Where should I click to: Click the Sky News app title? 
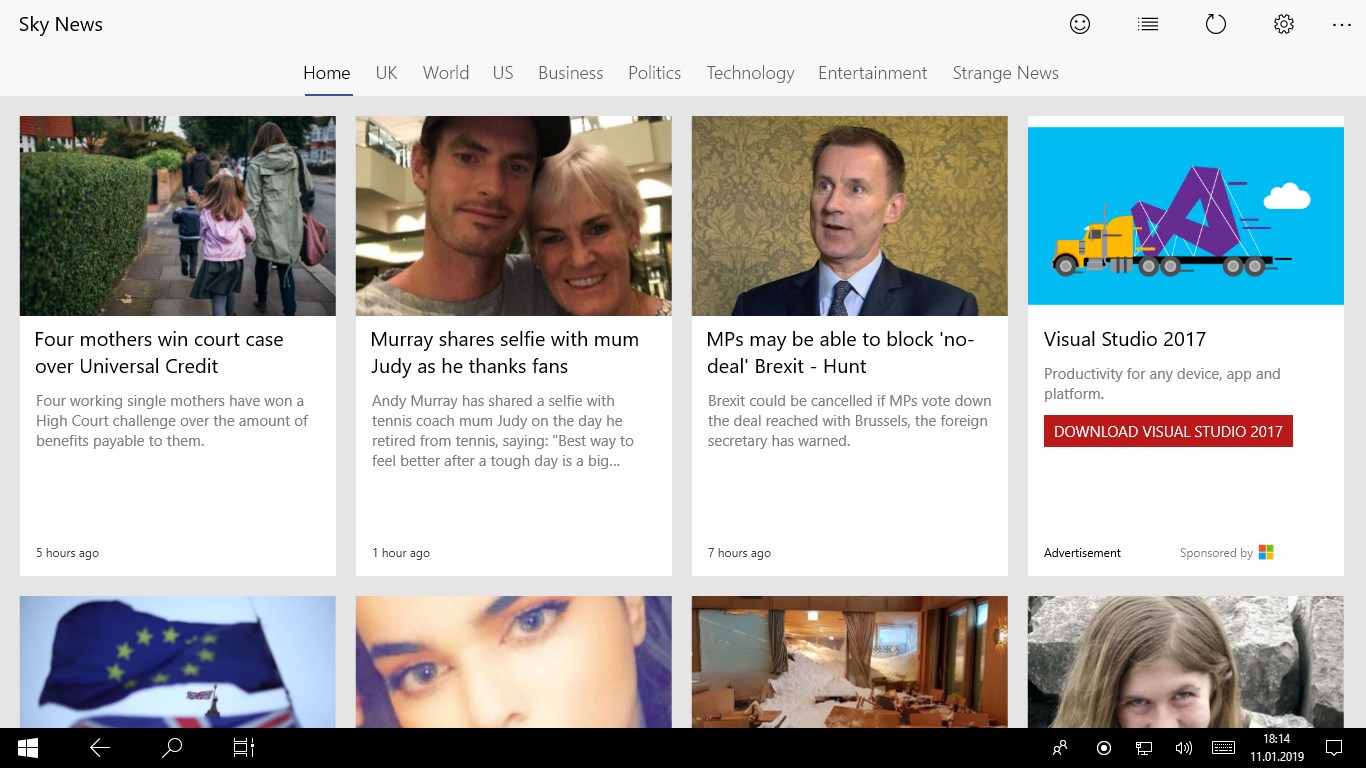tap(61, 24)
